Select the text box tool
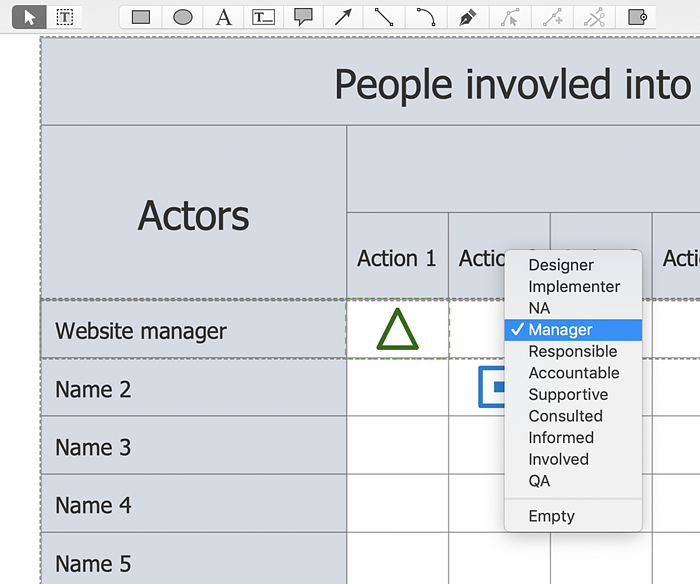Viewport: 700px width, 584px height. pos(263,17)
